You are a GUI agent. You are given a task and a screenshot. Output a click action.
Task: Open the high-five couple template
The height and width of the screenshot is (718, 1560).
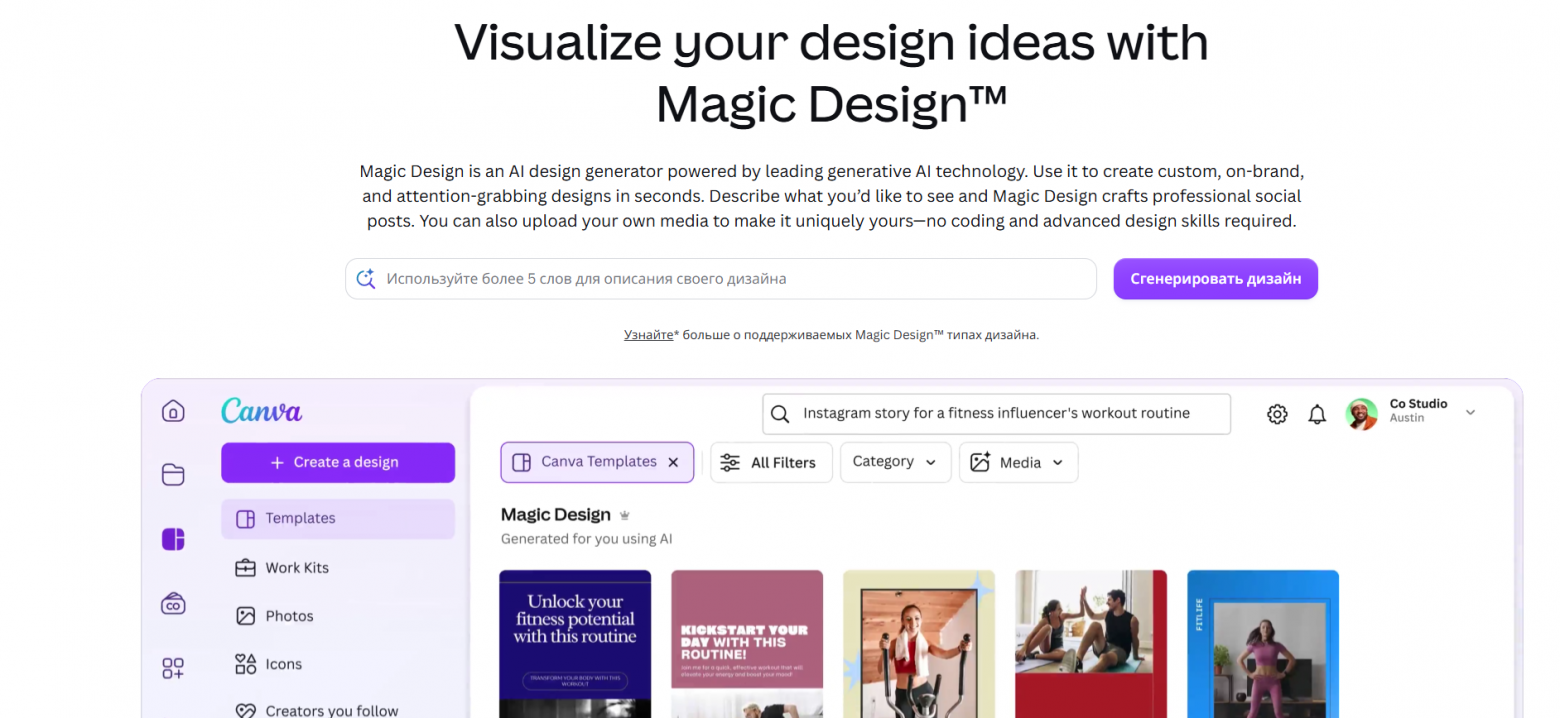pos(1091,644)
